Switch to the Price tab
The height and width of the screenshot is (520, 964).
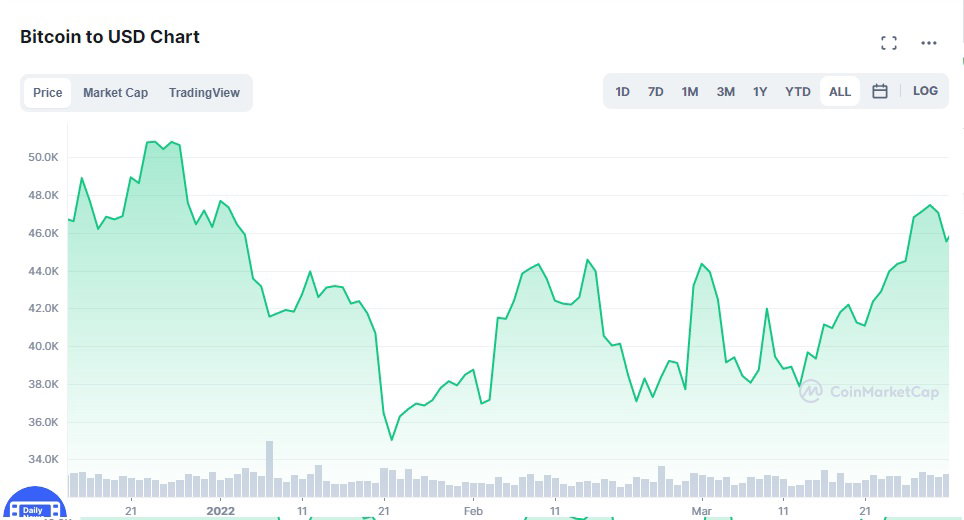pos(47,93)
